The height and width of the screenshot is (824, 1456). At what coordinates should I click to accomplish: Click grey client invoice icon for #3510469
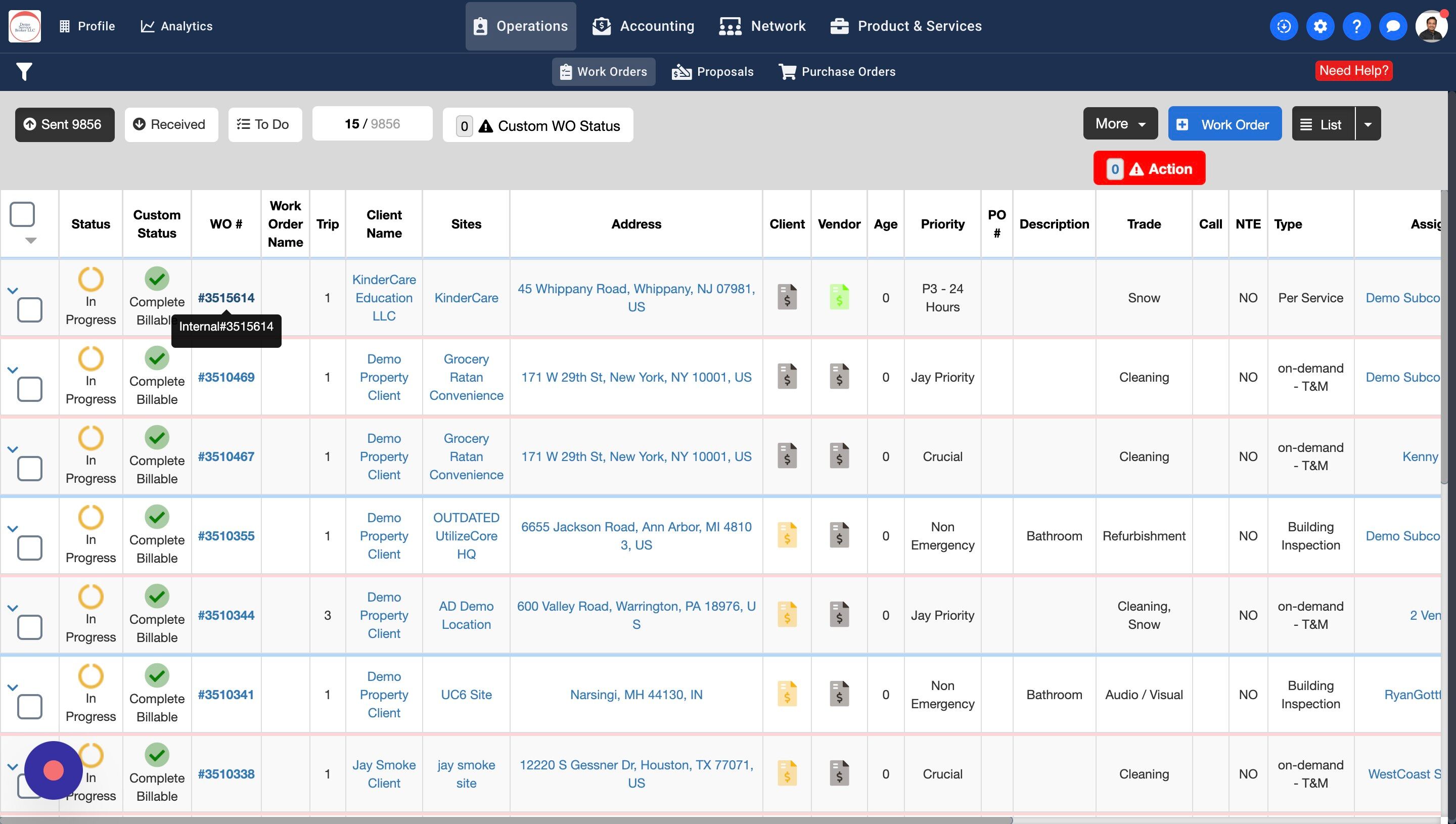tap(787, 377)
